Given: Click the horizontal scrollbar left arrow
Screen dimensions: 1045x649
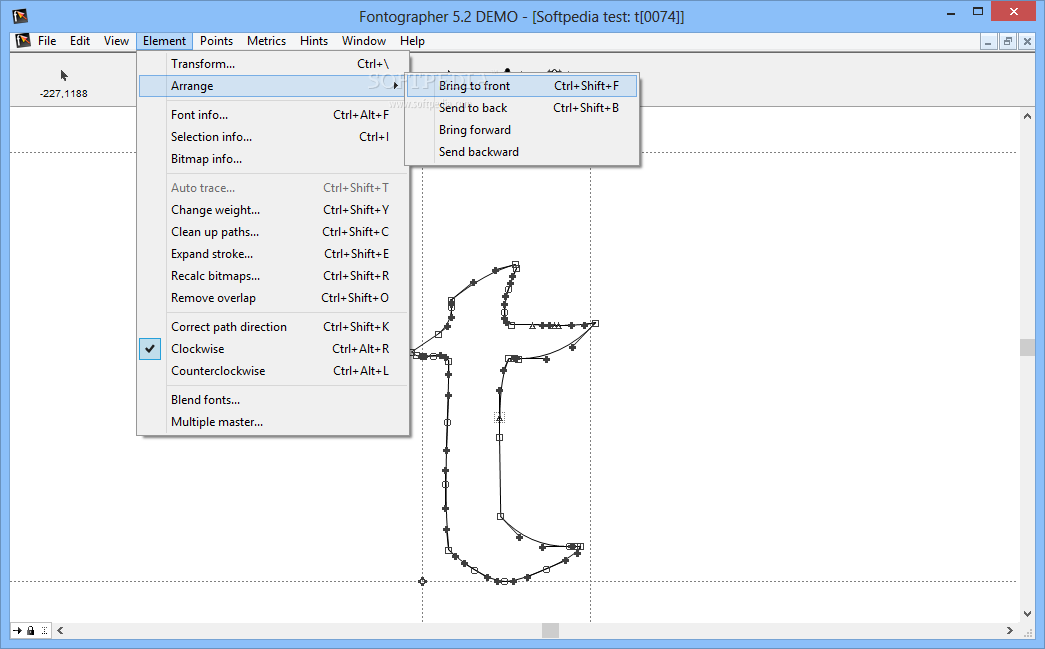Looking at the screenshot, I should click(x=60, y=630).
